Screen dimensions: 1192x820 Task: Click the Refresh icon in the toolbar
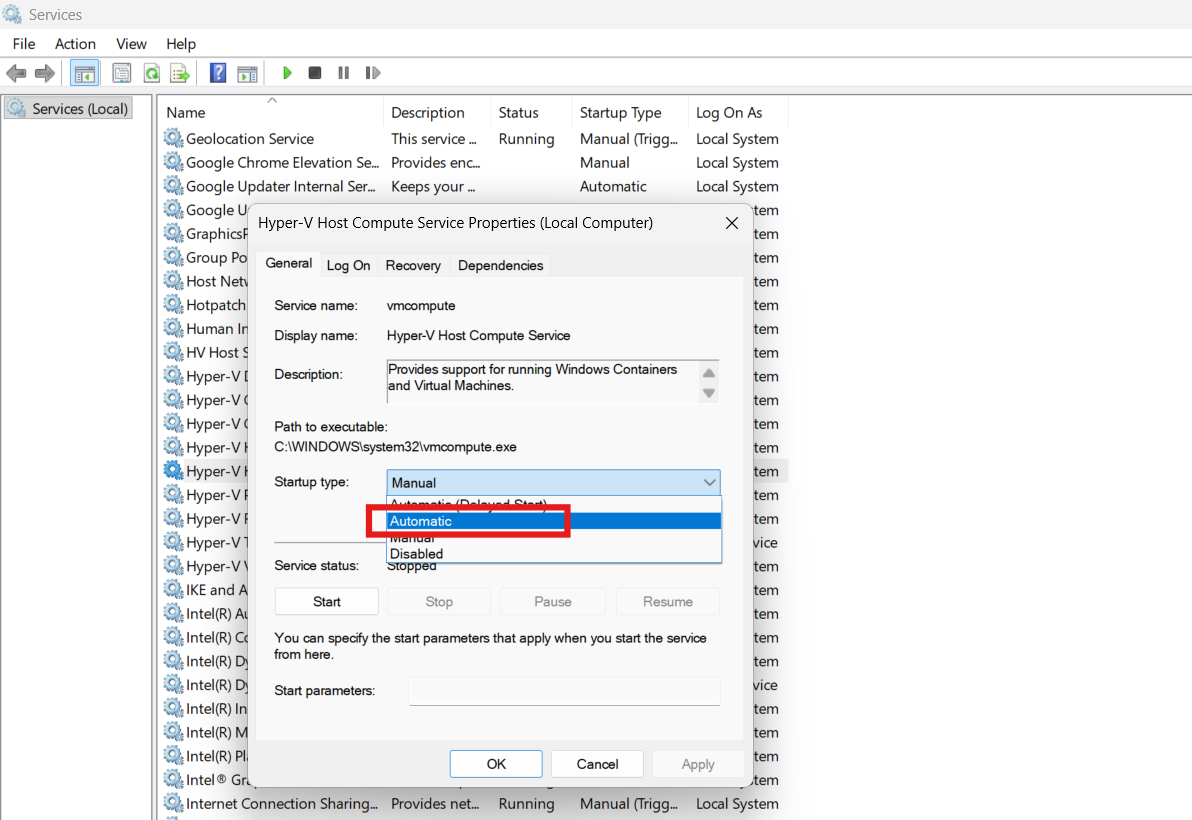tap(151, 72)
